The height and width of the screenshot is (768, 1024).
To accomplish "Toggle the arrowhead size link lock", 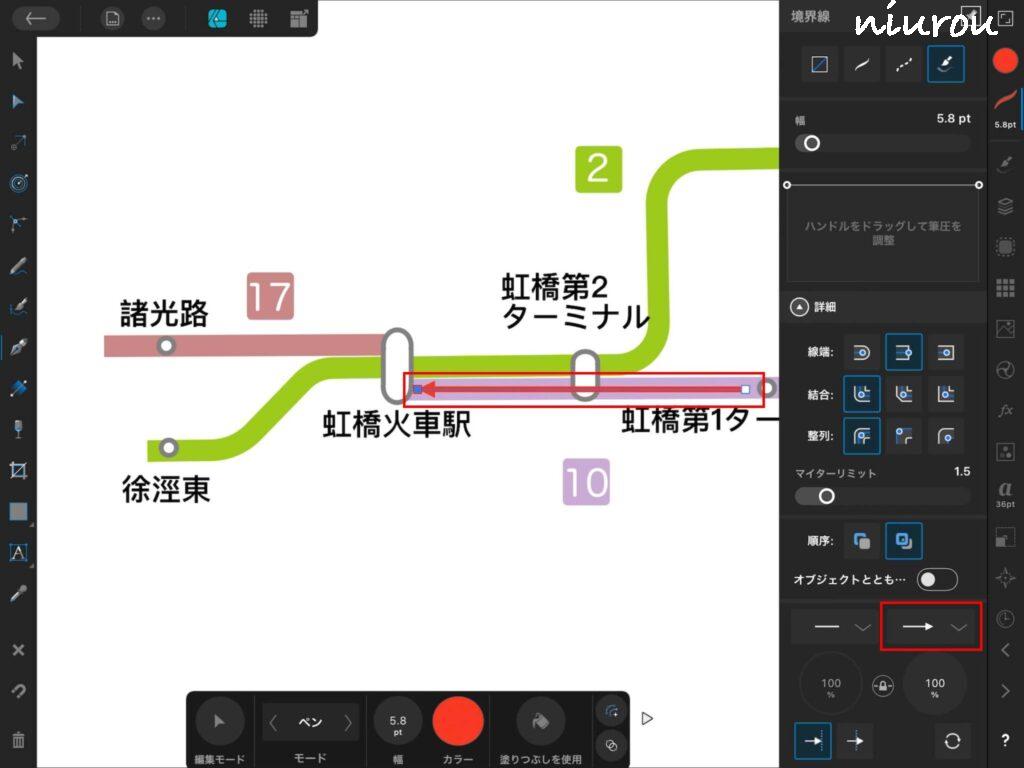I will coord(882,684).
